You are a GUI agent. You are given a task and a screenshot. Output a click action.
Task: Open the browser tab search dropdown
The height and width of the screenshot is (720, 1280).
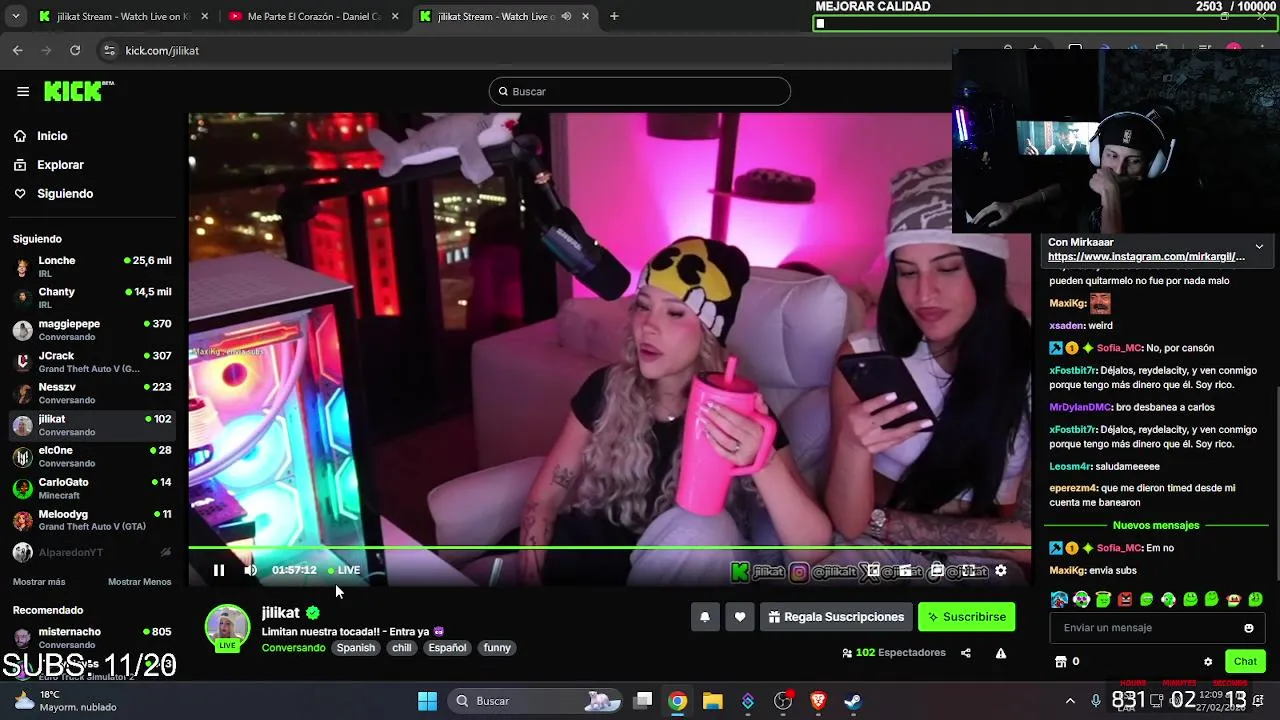[15, 16]
